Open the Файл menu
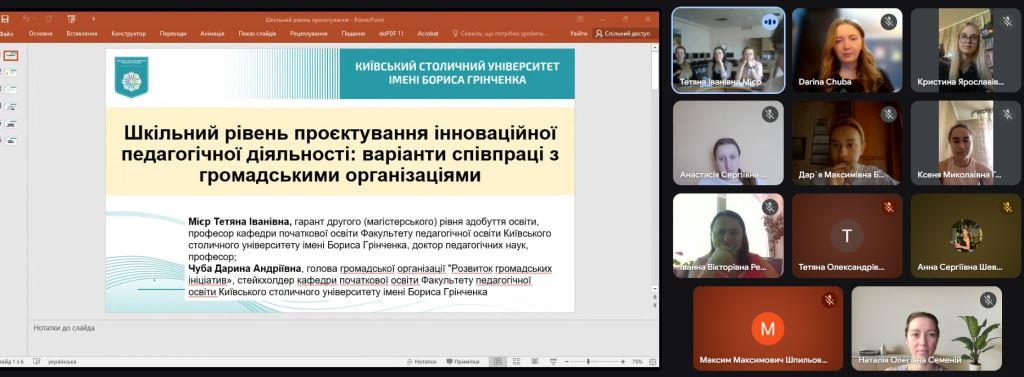Screen dimensions: 1024x377 pos(7,33)
